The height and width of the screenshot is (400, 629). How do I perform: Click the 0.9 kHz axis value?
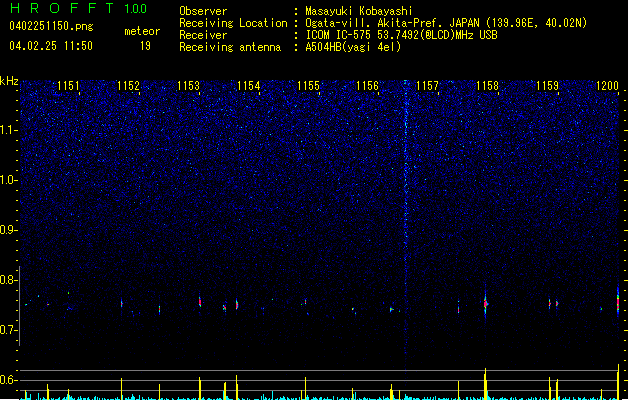(8, 230)
